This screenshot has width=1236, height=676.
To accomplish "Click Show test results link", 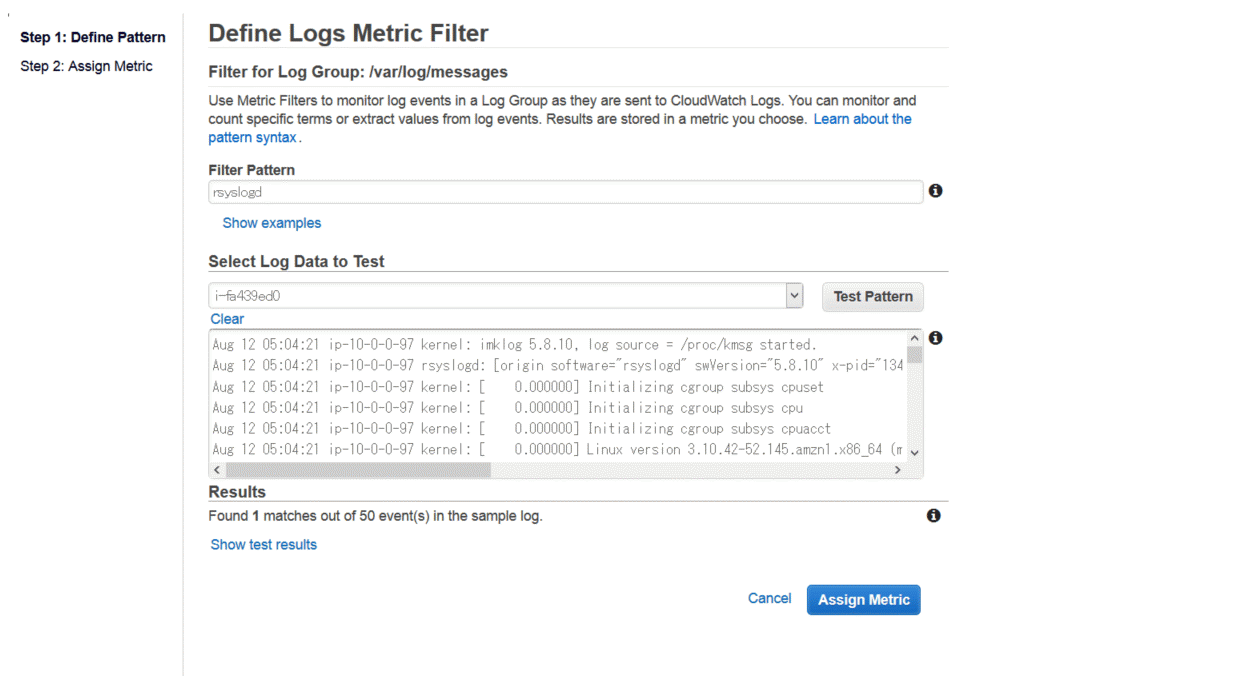I will [x=263, y=545].
